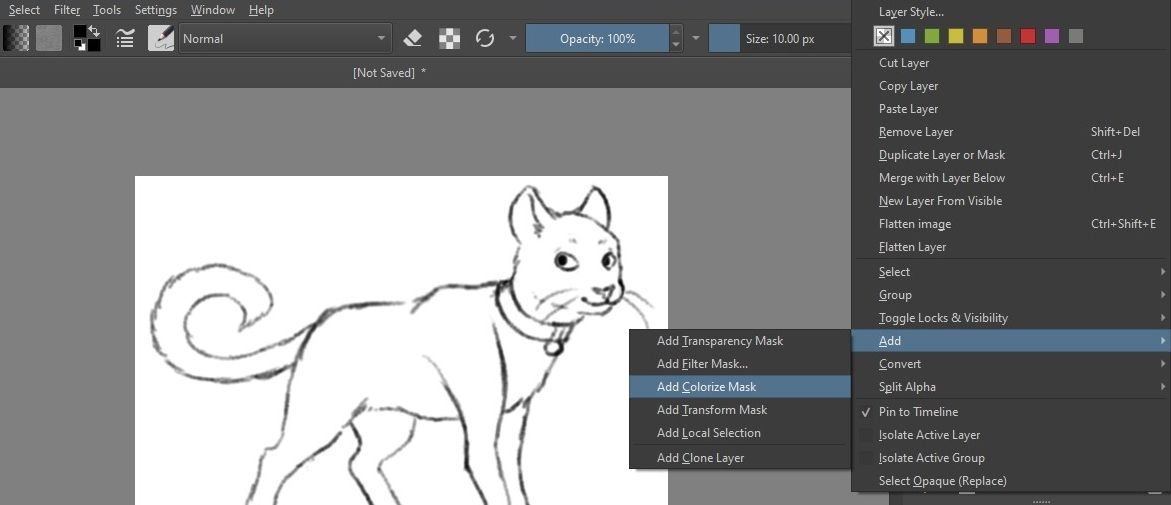
Task: Toggle Isolate Active Layer
Action: [x=1010, y=435]
